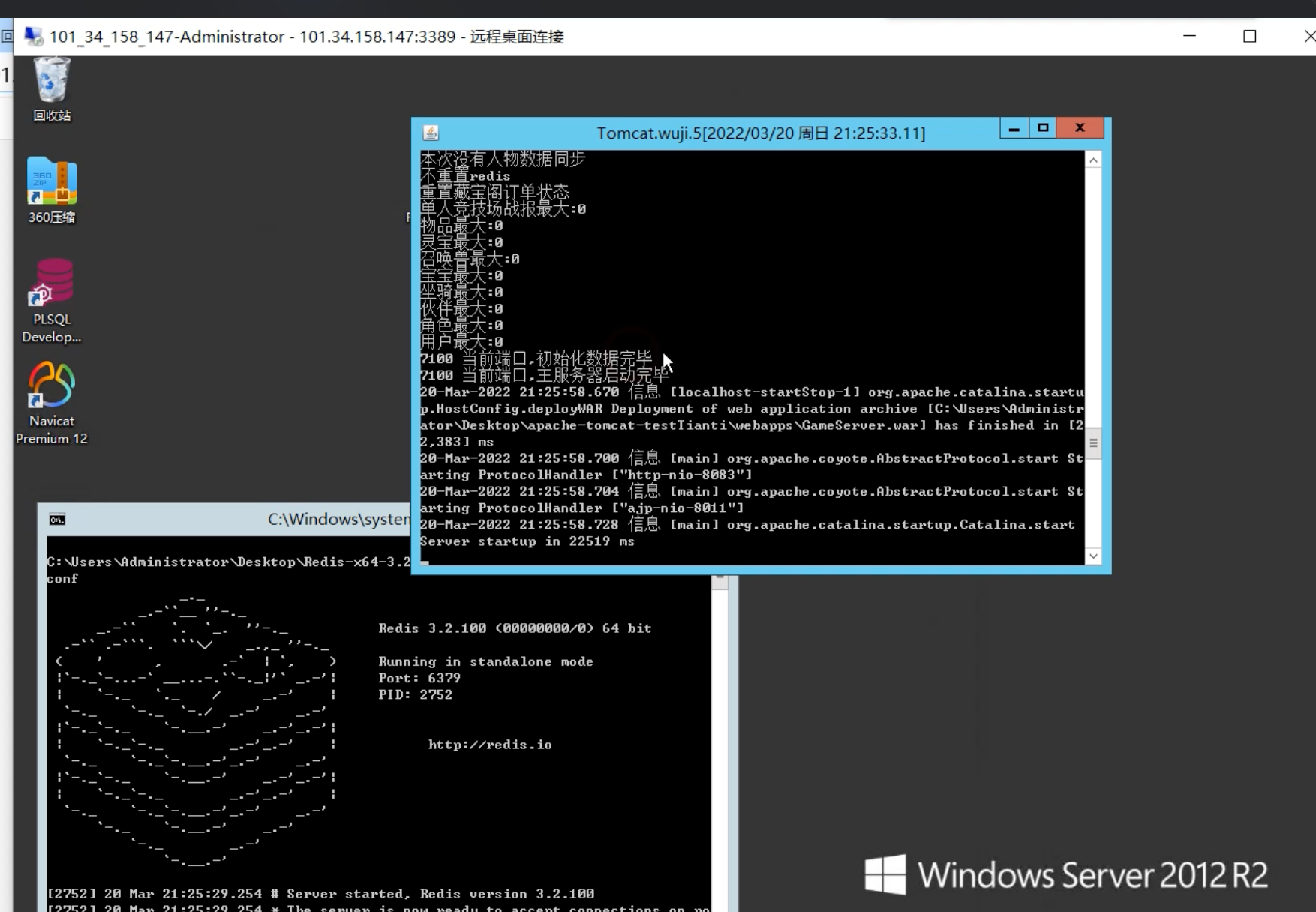Click the '用户最大:0' console line
1316x912 pixels.
(x=461, y=342)
